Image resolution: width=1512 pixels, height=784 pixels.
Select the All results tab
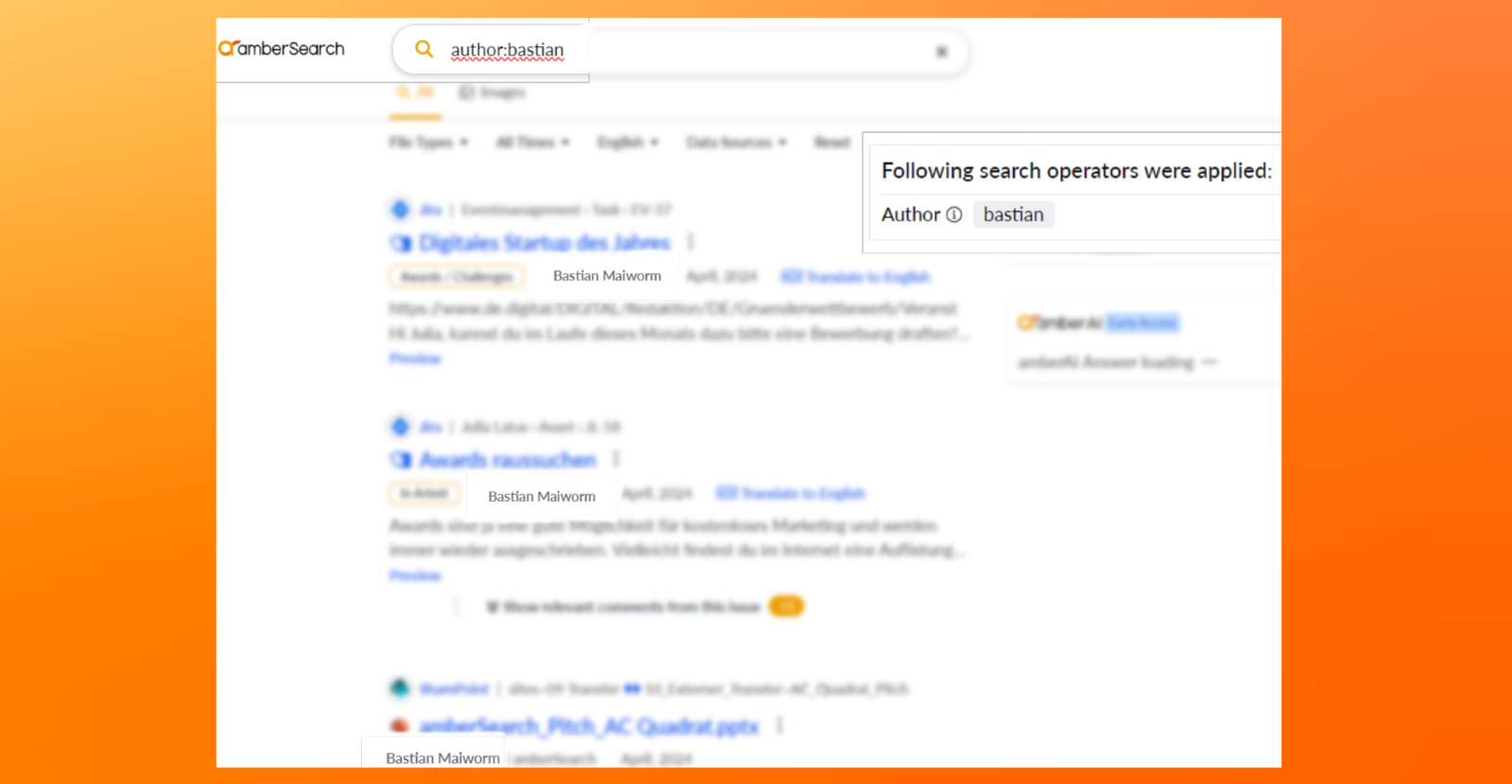(415, 93)
